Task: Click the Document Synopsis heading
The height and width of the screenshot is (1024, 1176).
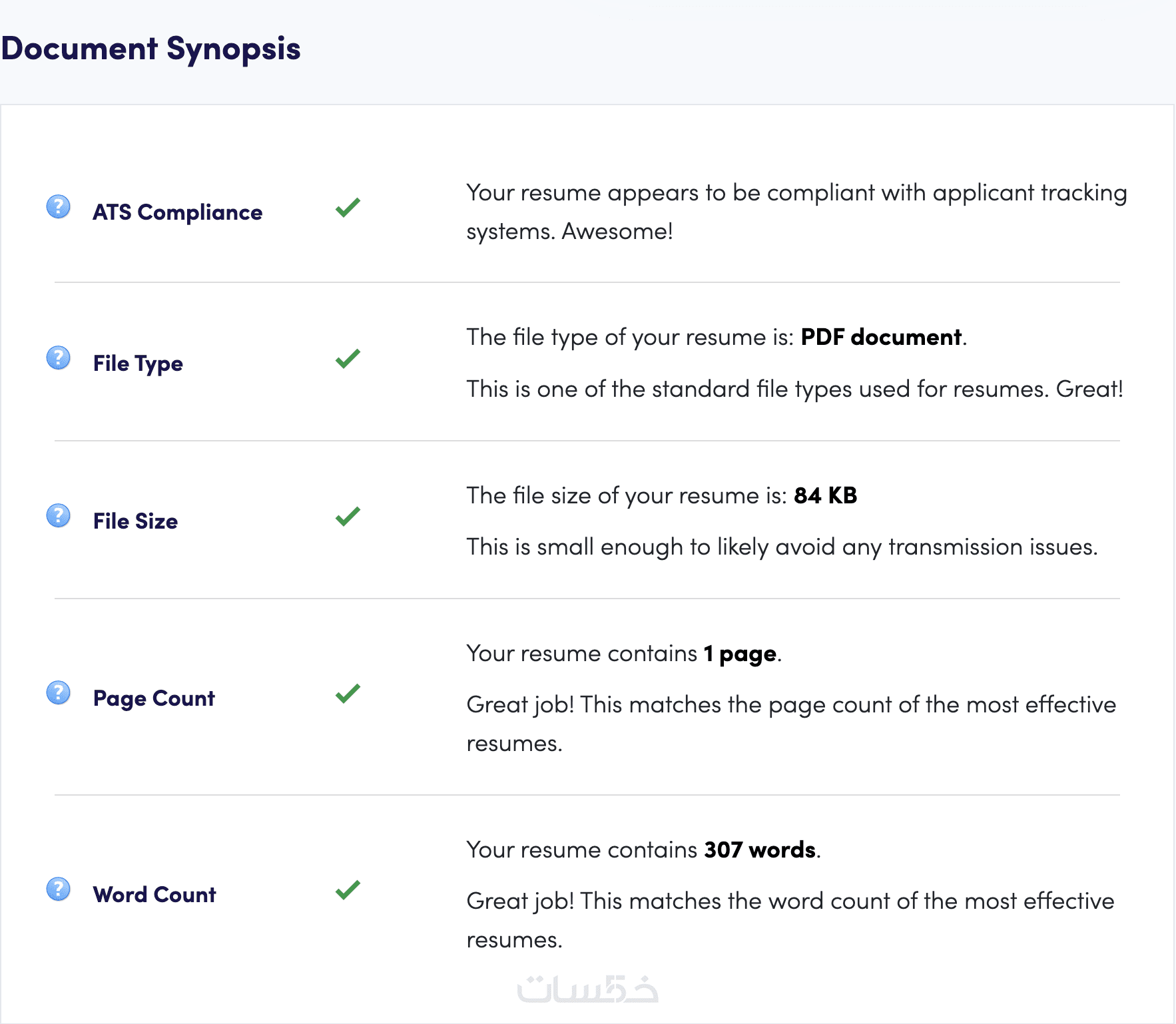Action: click(x=151, y=49)
